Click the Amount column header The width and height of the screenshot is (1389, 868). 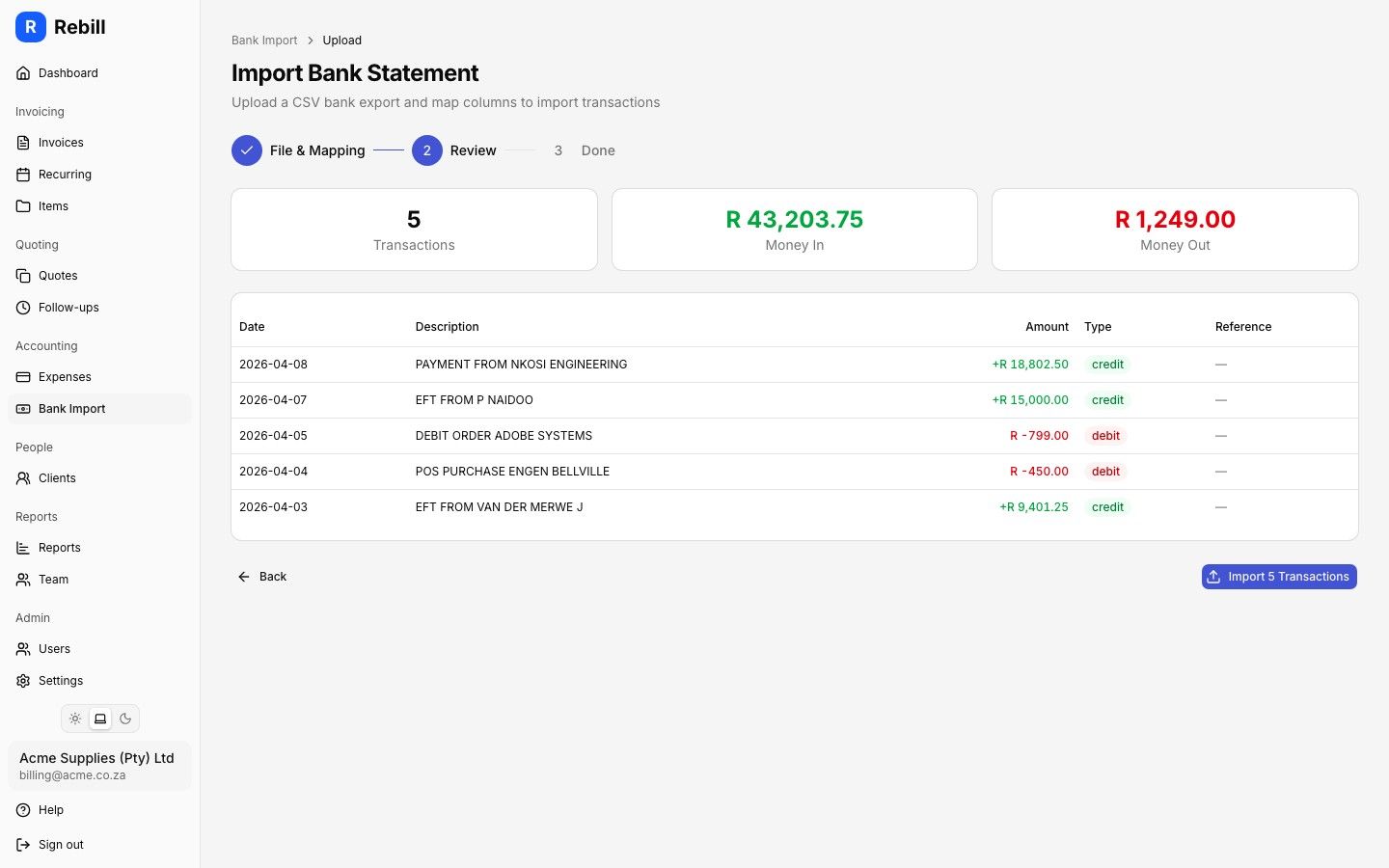[x=1047, y=327]
